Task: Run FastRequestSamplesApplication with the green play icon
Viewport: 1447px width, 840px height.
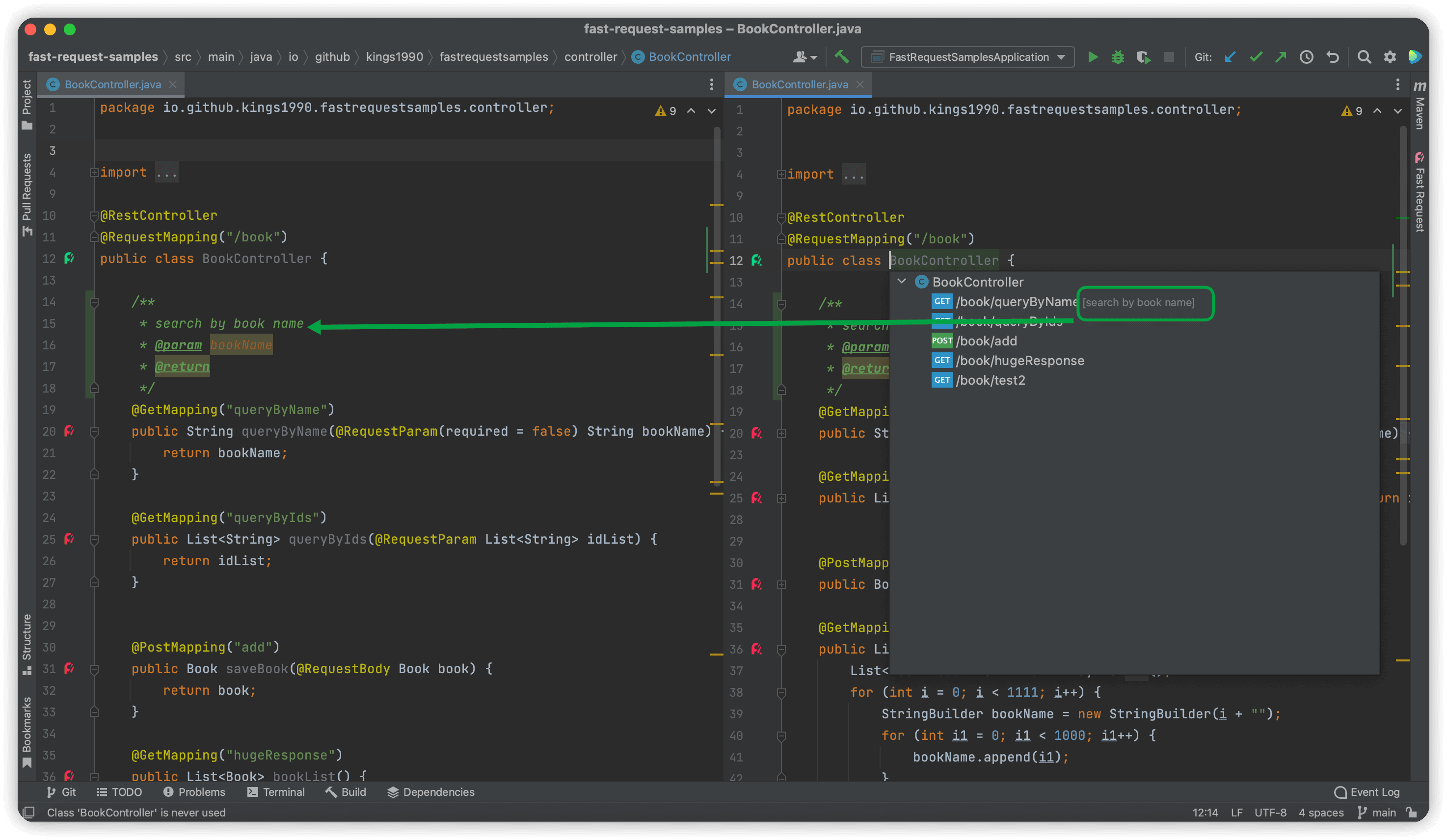Action: click(1093, 57)
